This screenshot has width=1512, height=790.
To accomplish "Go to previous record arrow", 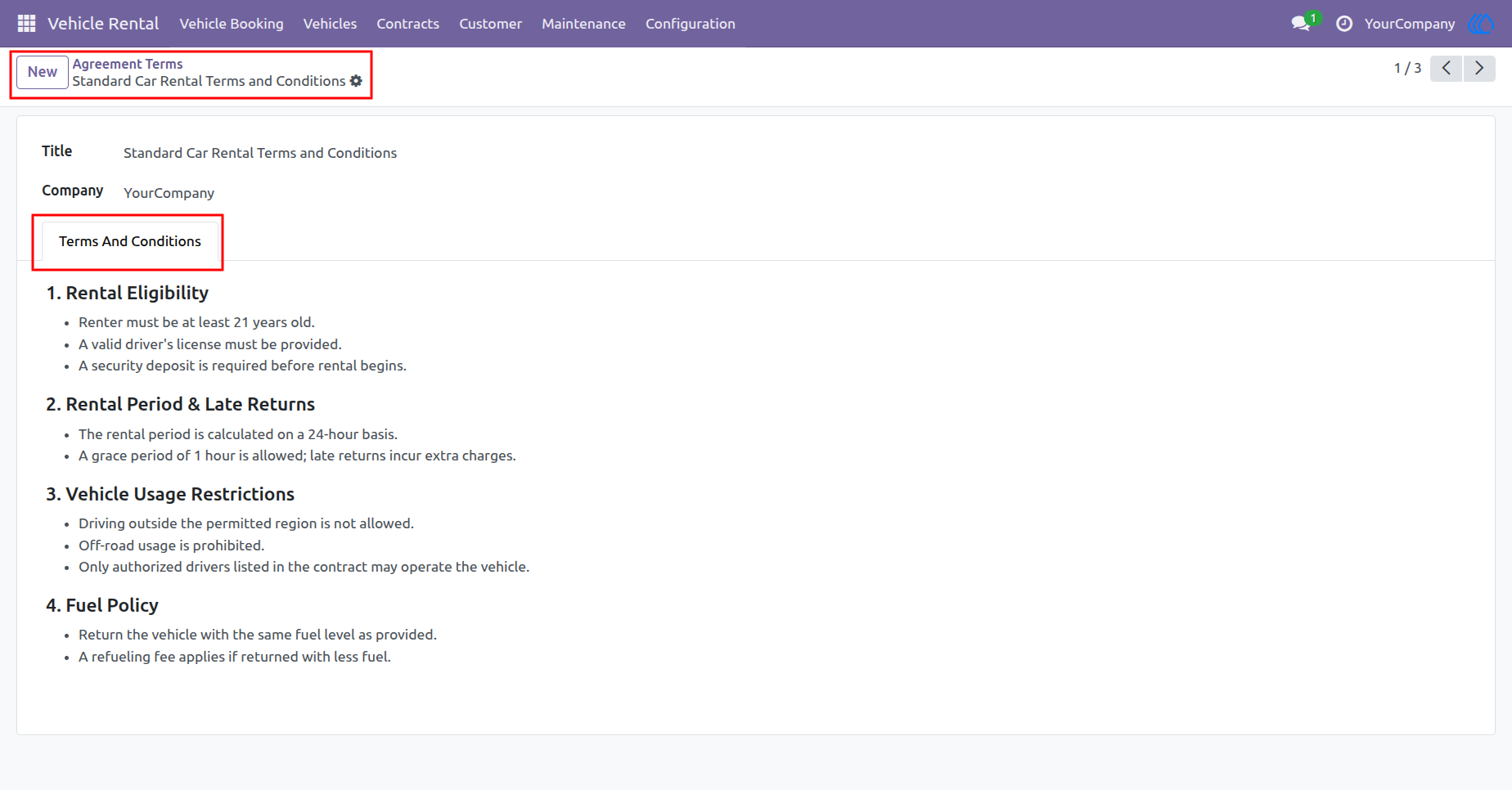I will (1447, 68).
